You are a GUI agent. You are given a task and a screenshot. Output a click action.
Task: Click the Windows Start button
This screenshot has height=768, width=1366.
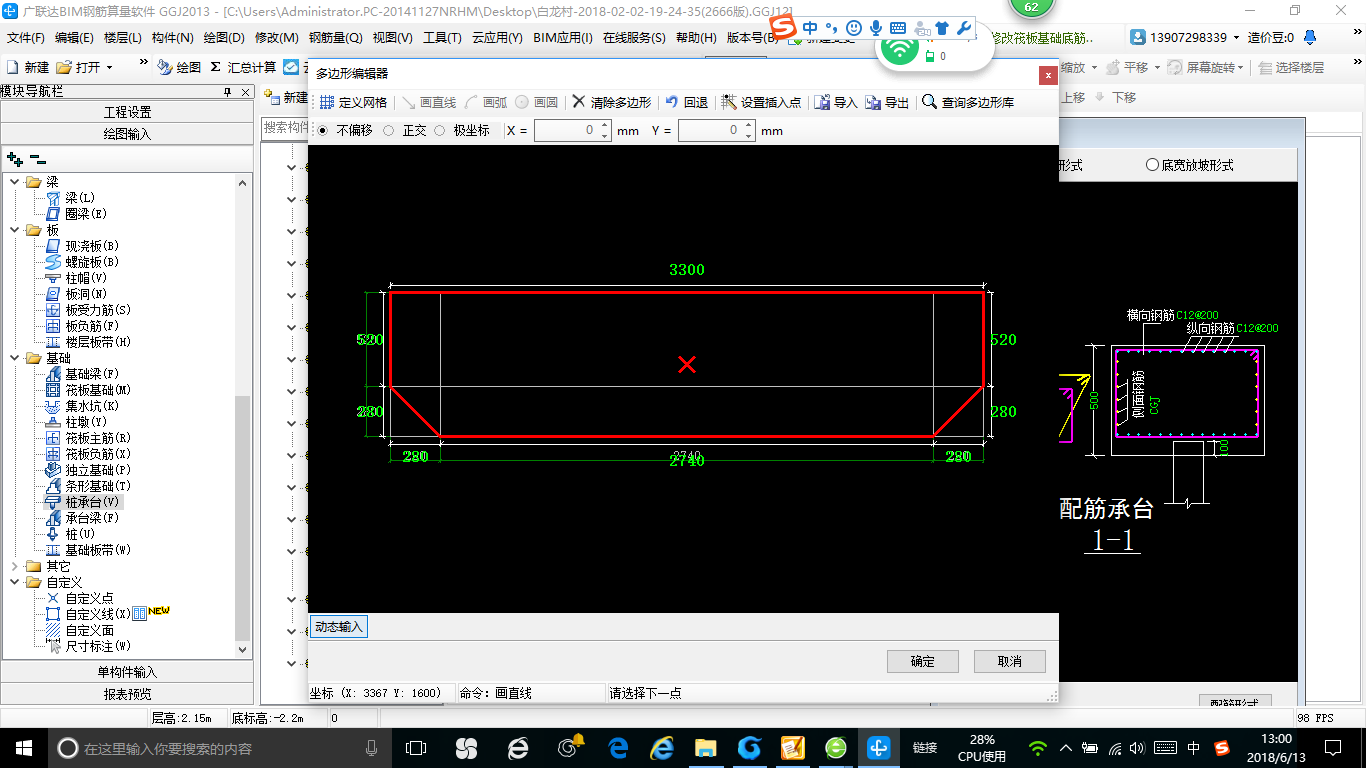22,748
